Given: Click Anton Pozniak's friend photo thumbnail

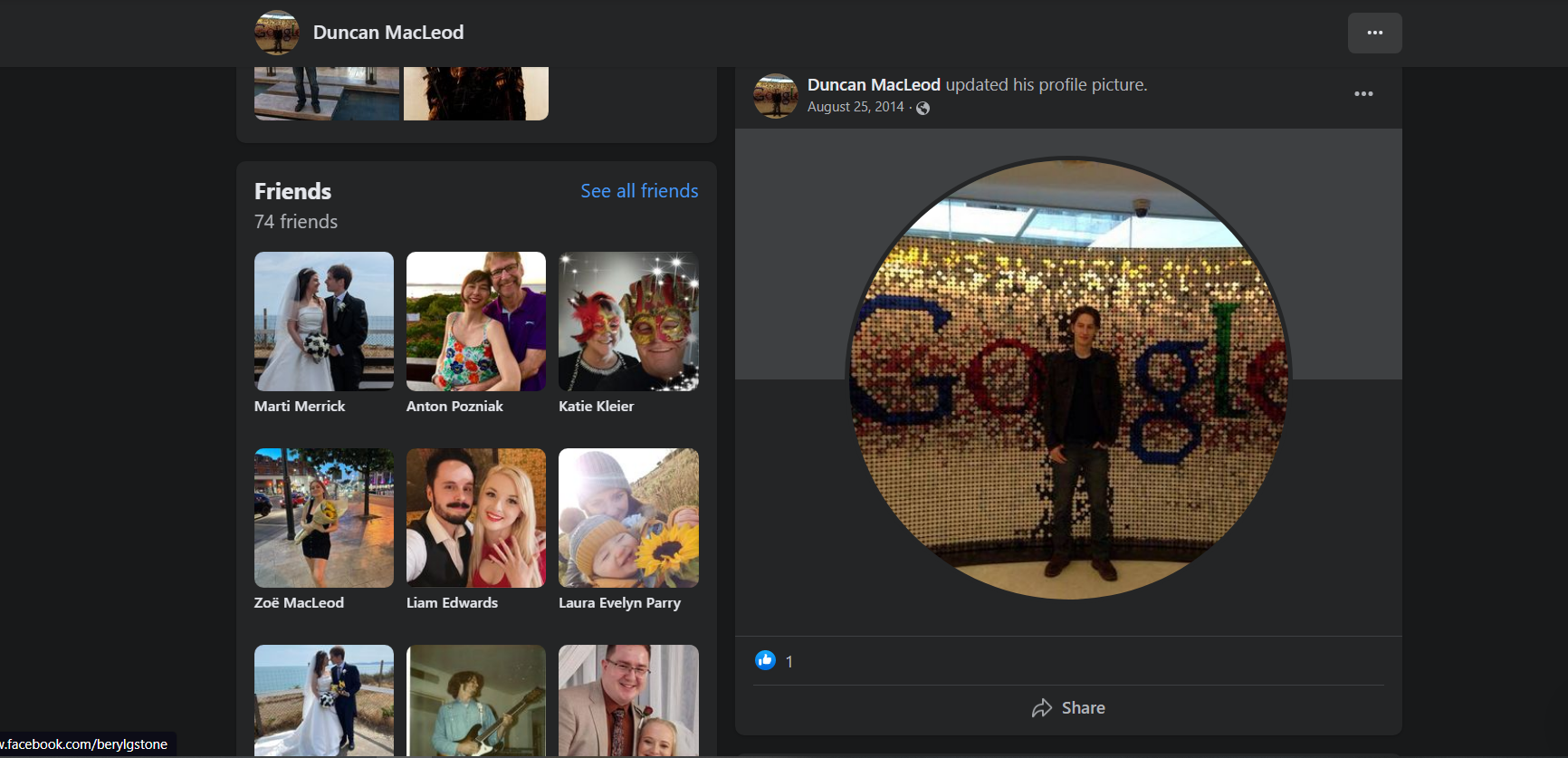Looking at the screenshot, I should 476,321.
